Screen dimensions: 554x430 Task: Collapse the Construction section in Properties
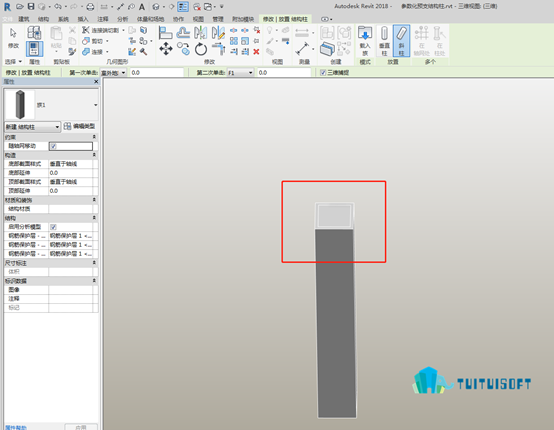94,155
